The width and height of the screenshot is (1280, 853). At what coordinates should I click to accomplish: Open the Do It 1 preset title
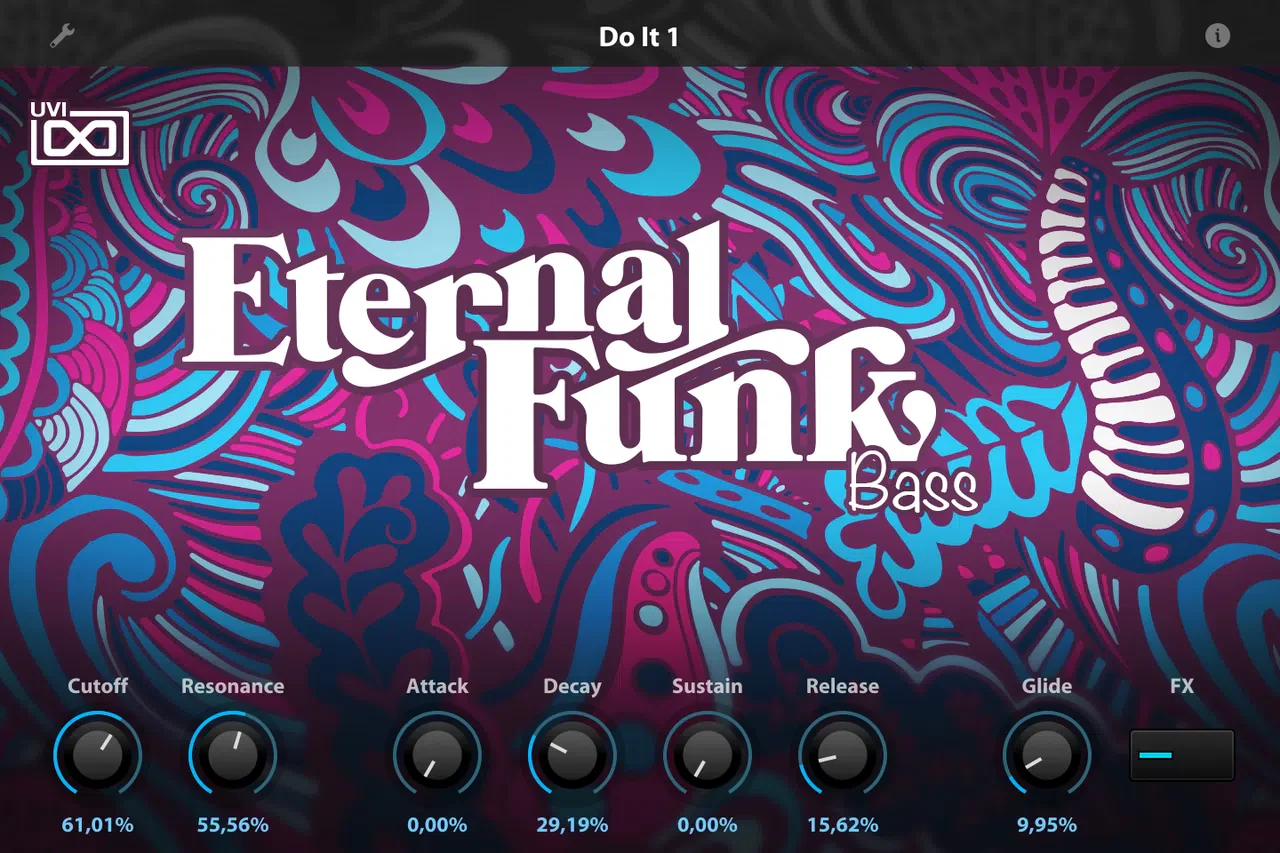pos(639,37)
